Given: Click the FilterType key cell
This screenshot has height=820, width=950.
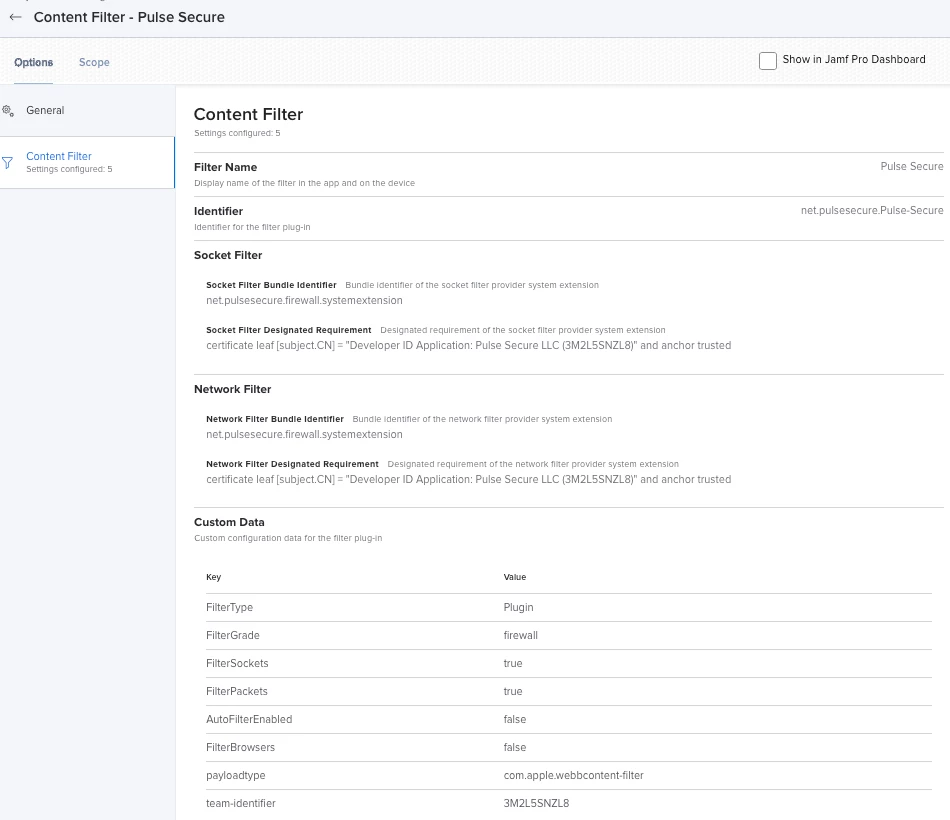Looking at the screenshot, I should [230, 607].
